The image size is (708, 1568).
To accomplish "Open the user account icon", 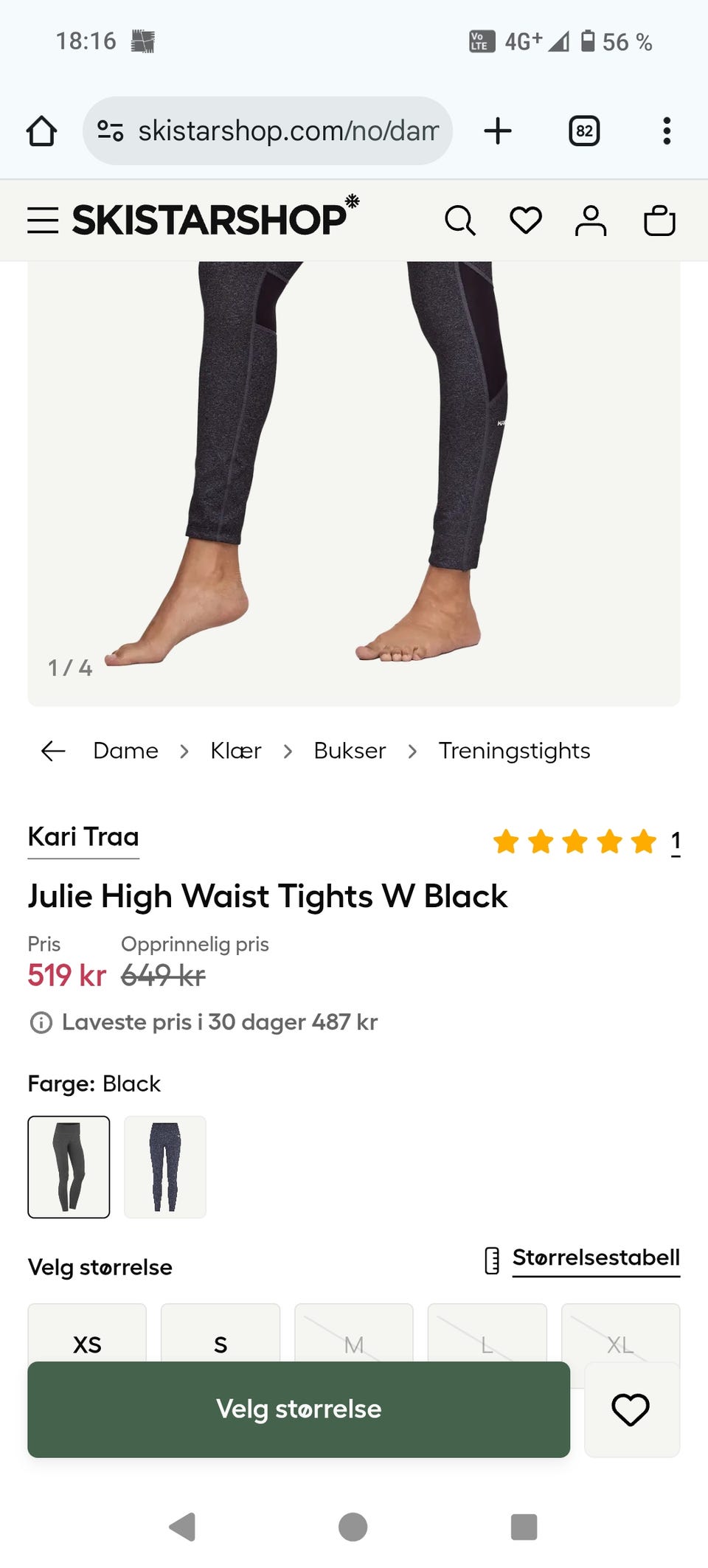I will pyautogui.click(x=591, y=221).
